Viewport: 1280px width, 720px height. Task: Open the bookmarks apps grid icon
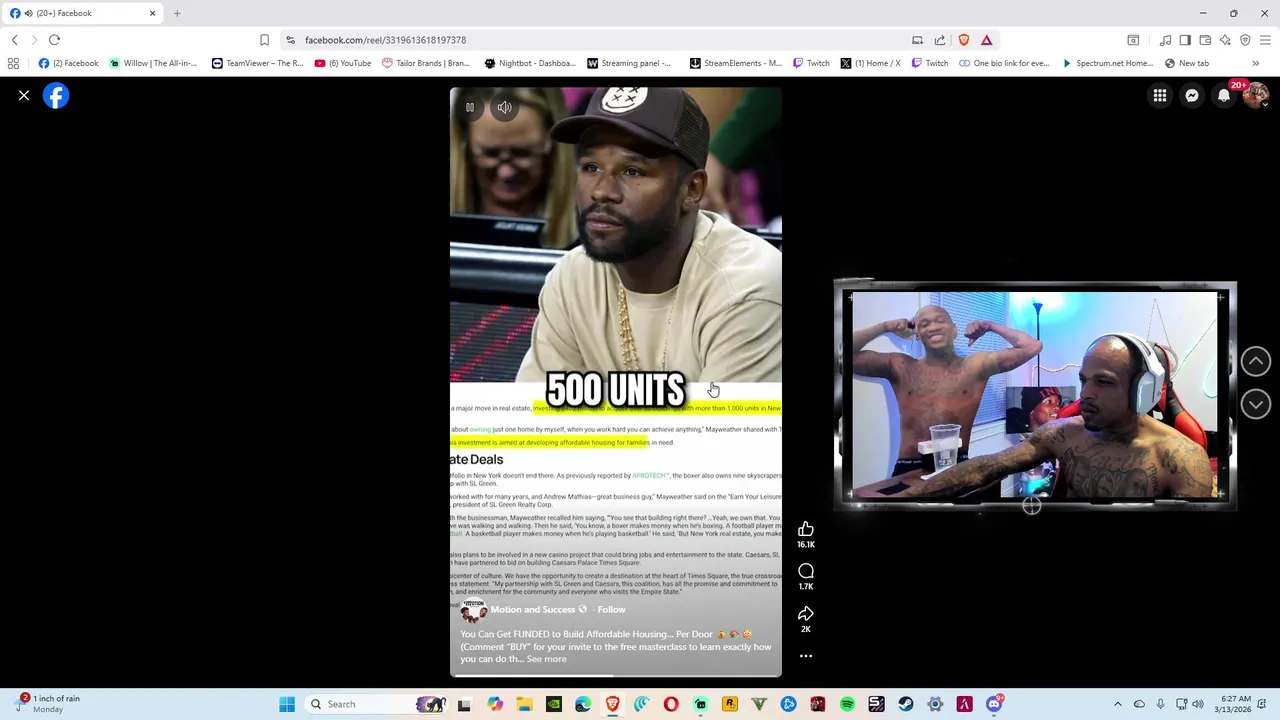(x=13, y=63)
